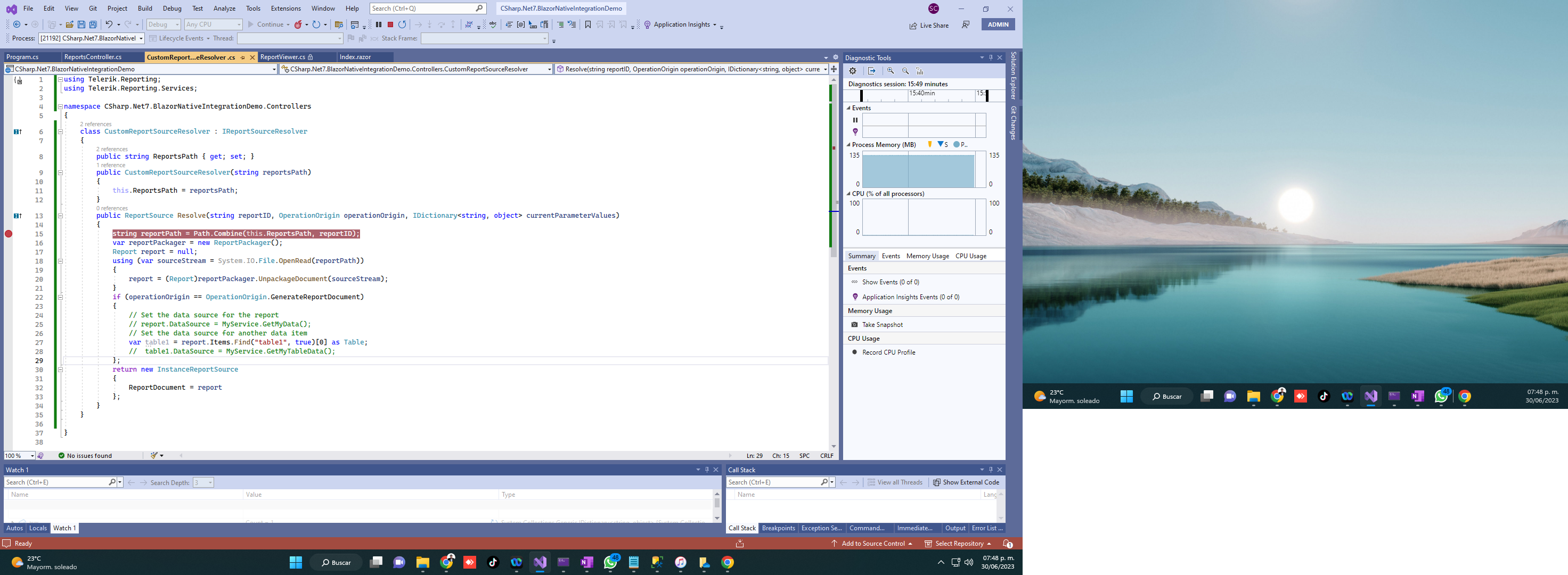This screenshot has height=575, width=1568.
Task: Click Zoom In in Diagnostic Tools
Action: 891,71
